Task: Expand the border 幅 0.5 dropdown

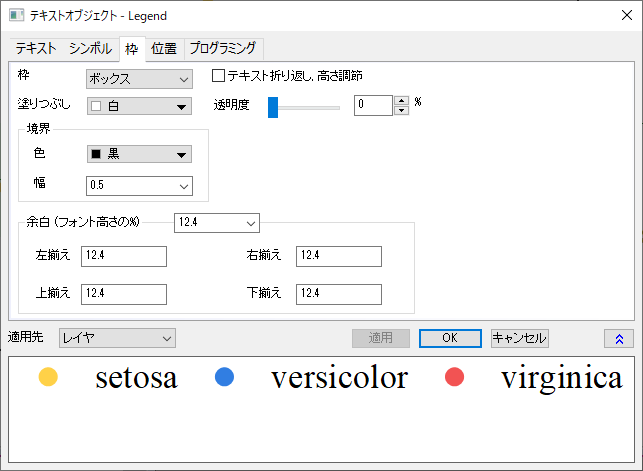Action: pyautogui.click(x=139, y=186)
